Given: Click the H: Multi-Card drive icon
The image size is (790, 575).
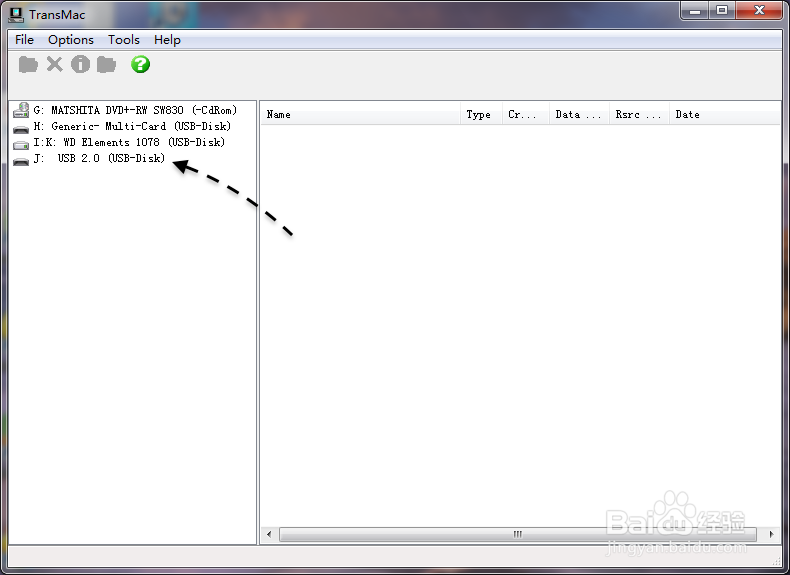Looking at the screenshot, I should click(x=21, y=129).
